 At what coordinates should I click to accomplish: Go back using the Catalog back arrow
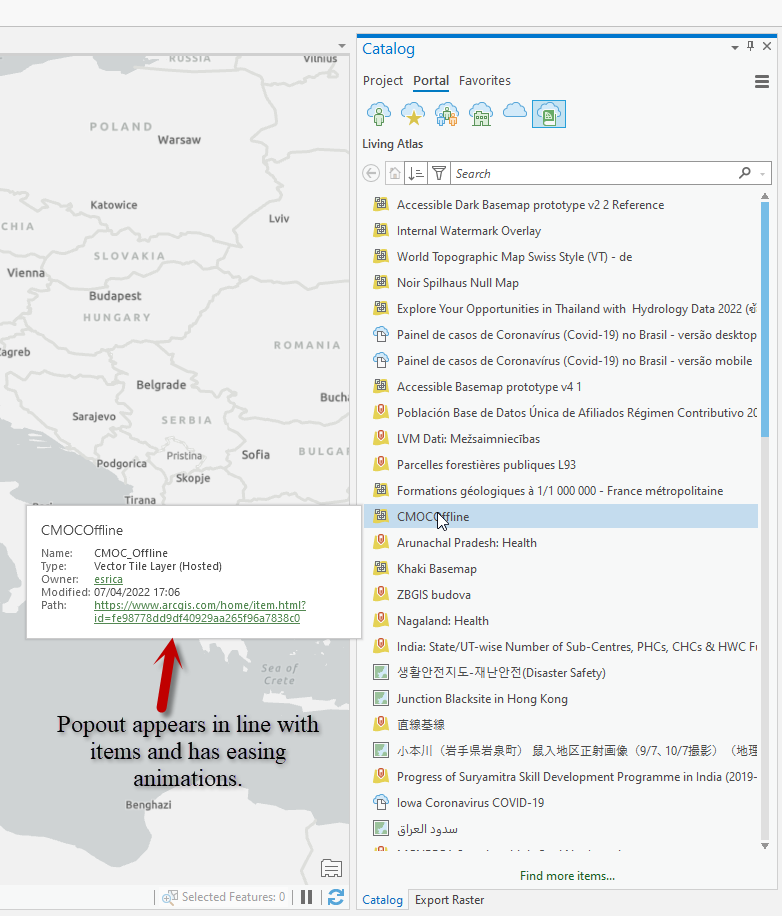(371, 174)
